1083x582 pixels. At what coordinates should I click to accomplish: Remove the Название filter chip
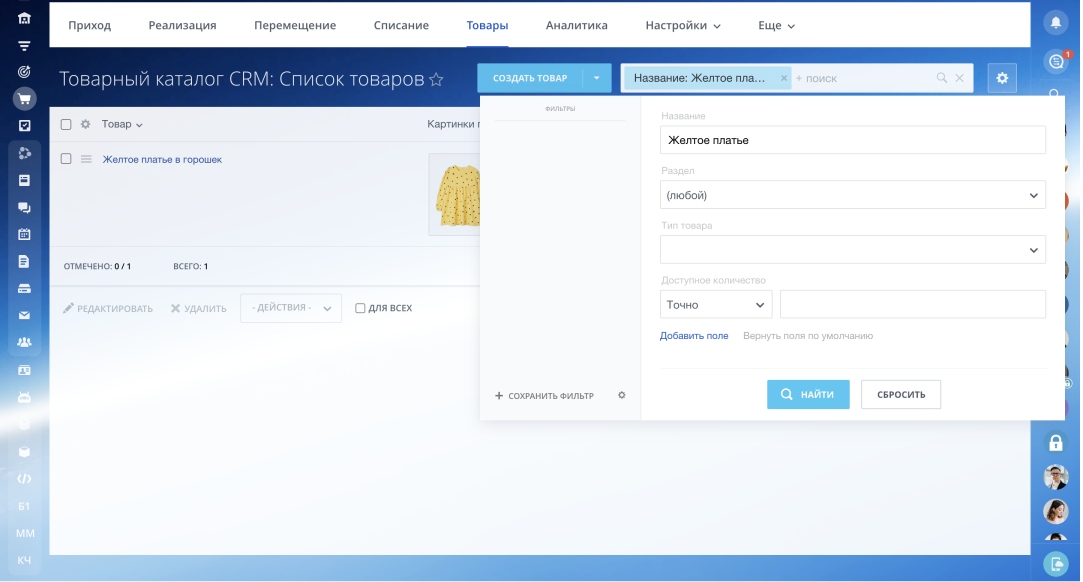click(x=784, y=78)
